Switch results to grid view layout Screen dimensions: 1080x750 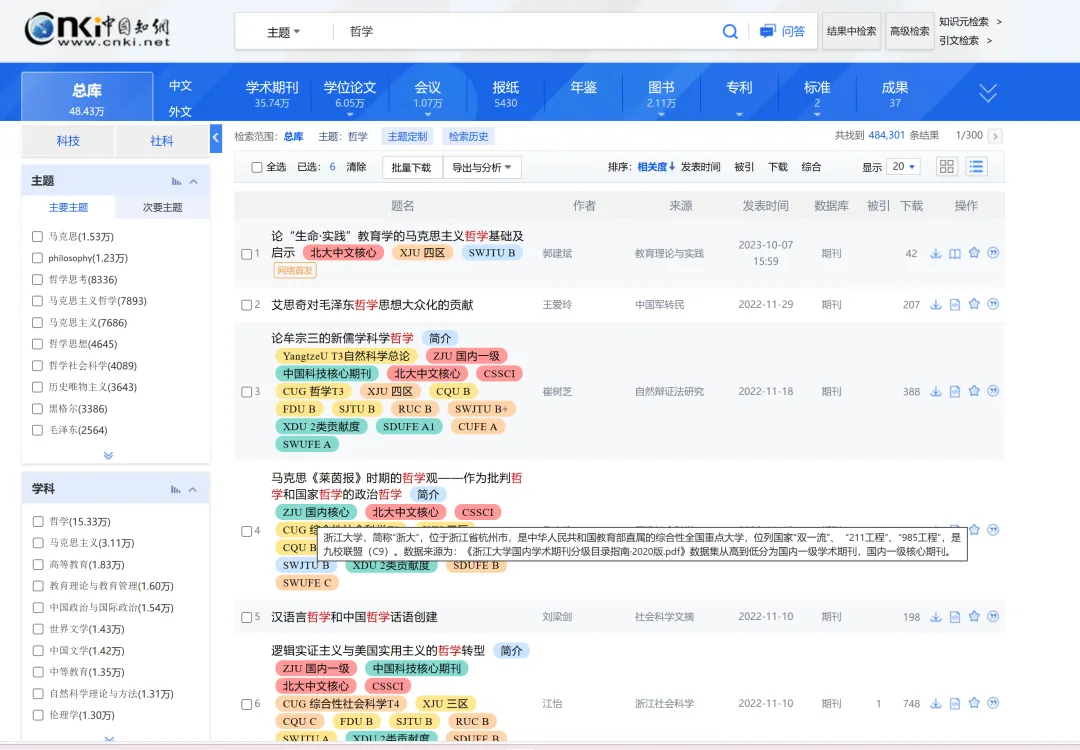click(x=946, y=166)
